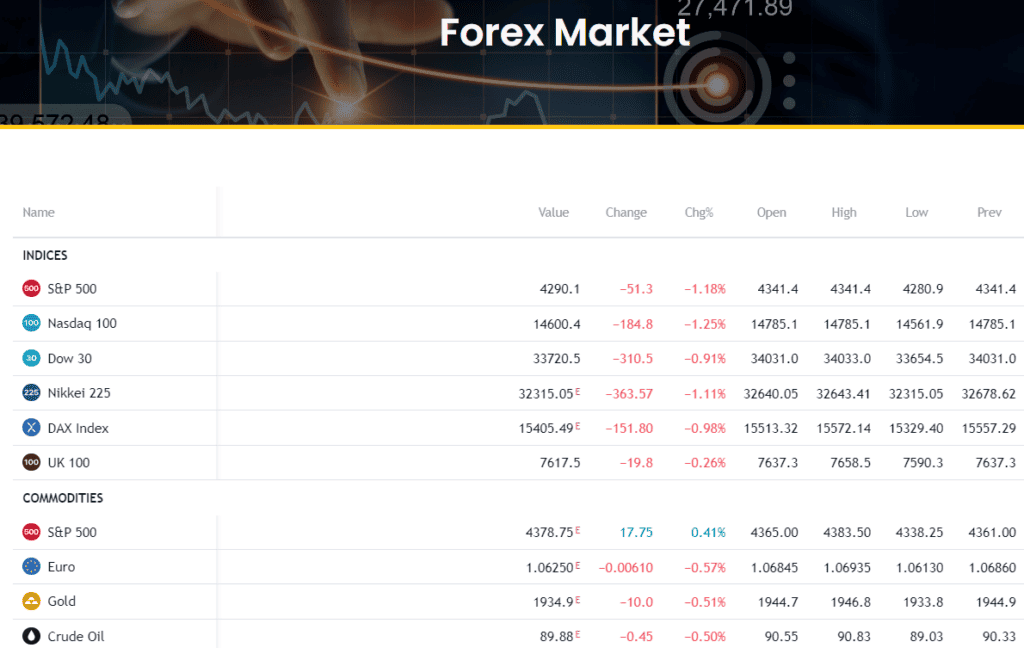
Task: Open the Nikkei 225 icon
Action: point(32,392)
